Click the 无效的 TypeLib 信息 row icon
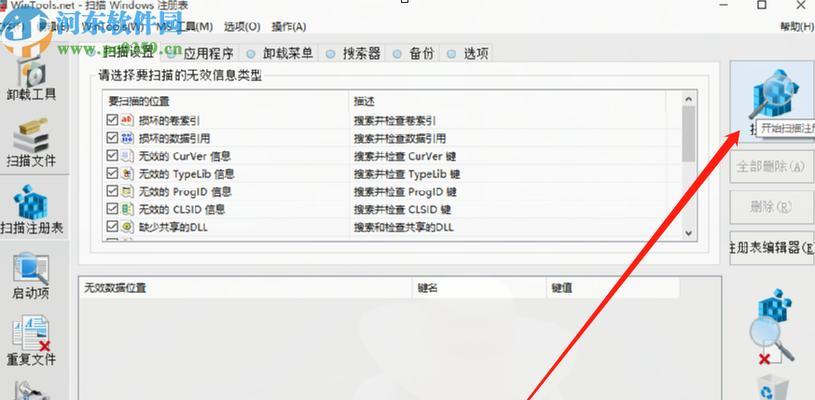815x400 pixels. click(127, 174)
